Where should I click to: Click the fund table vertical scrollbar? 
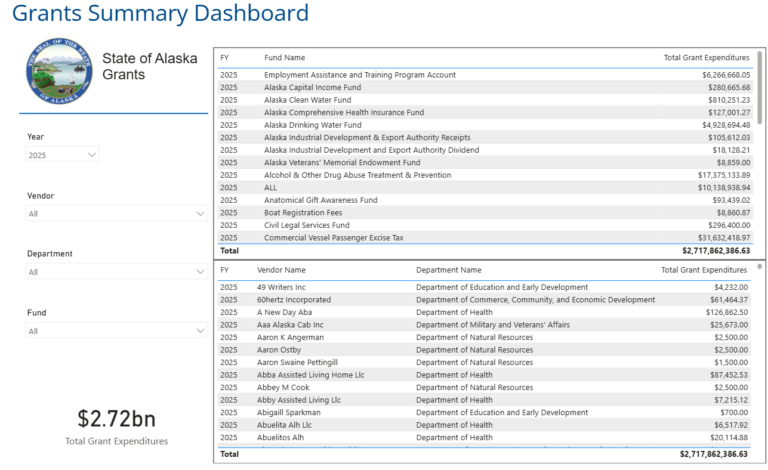click(x=760, y=88)
